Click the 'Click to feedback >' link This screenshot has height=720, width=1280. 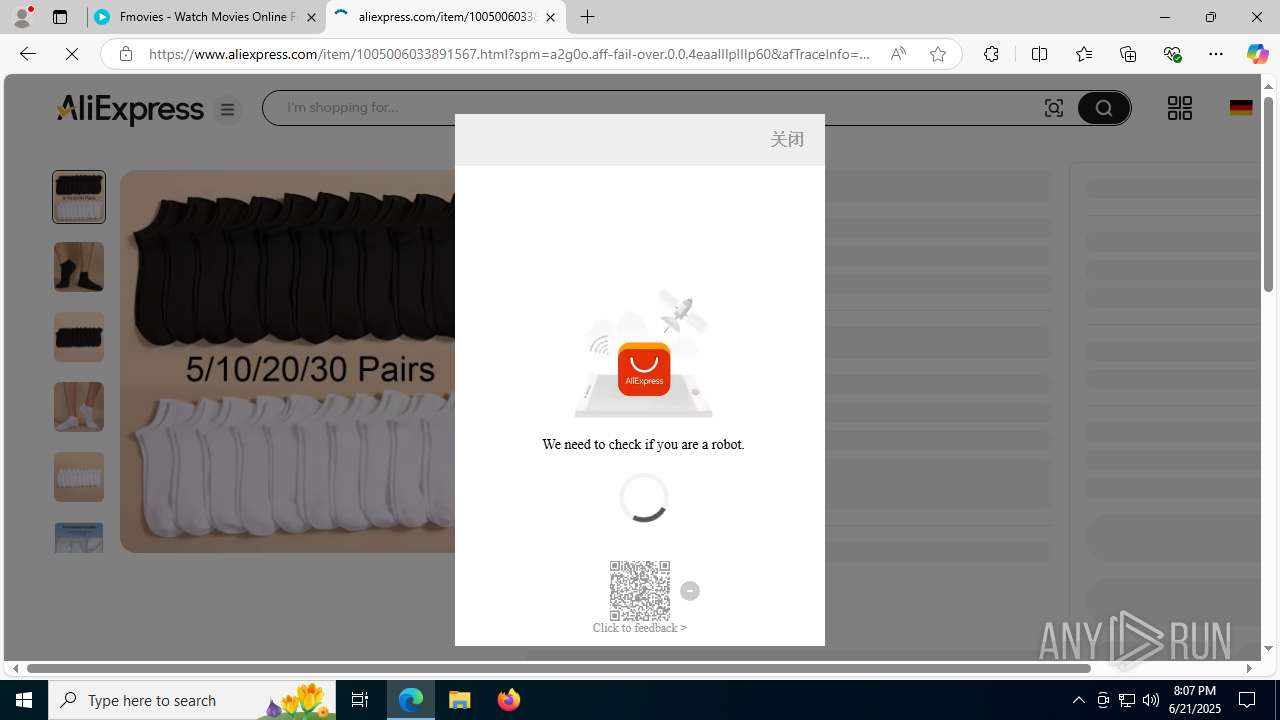(x=639, y=628)
